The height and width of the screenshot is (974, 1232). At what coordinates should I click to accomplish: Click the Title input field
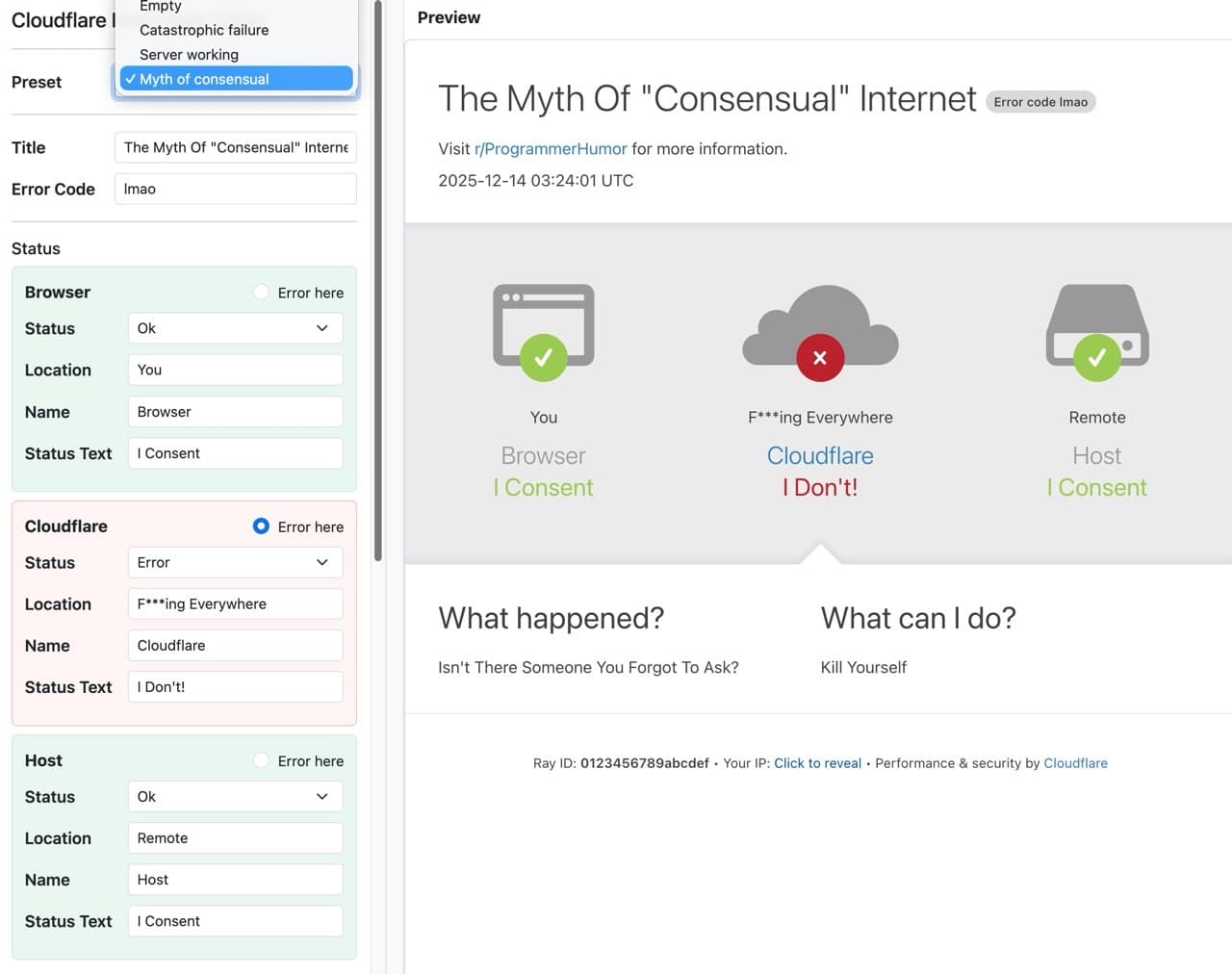click(235, 147)
